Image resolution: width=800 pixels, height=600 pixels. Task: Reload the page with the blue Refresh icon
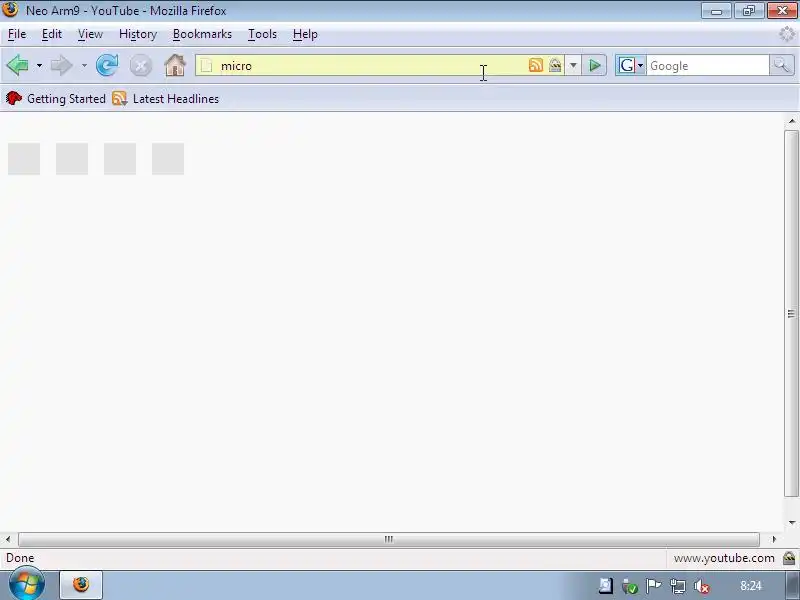(107, 65)
